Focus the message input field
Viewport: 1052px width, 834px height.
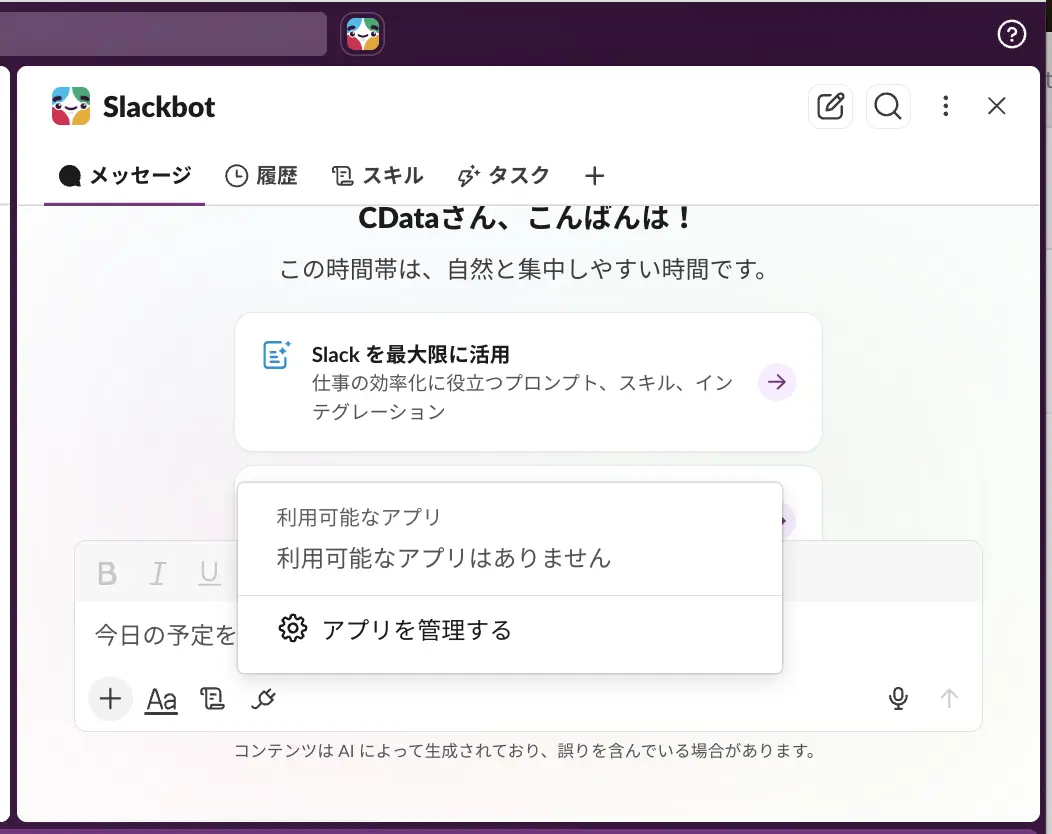click(528, 635)
